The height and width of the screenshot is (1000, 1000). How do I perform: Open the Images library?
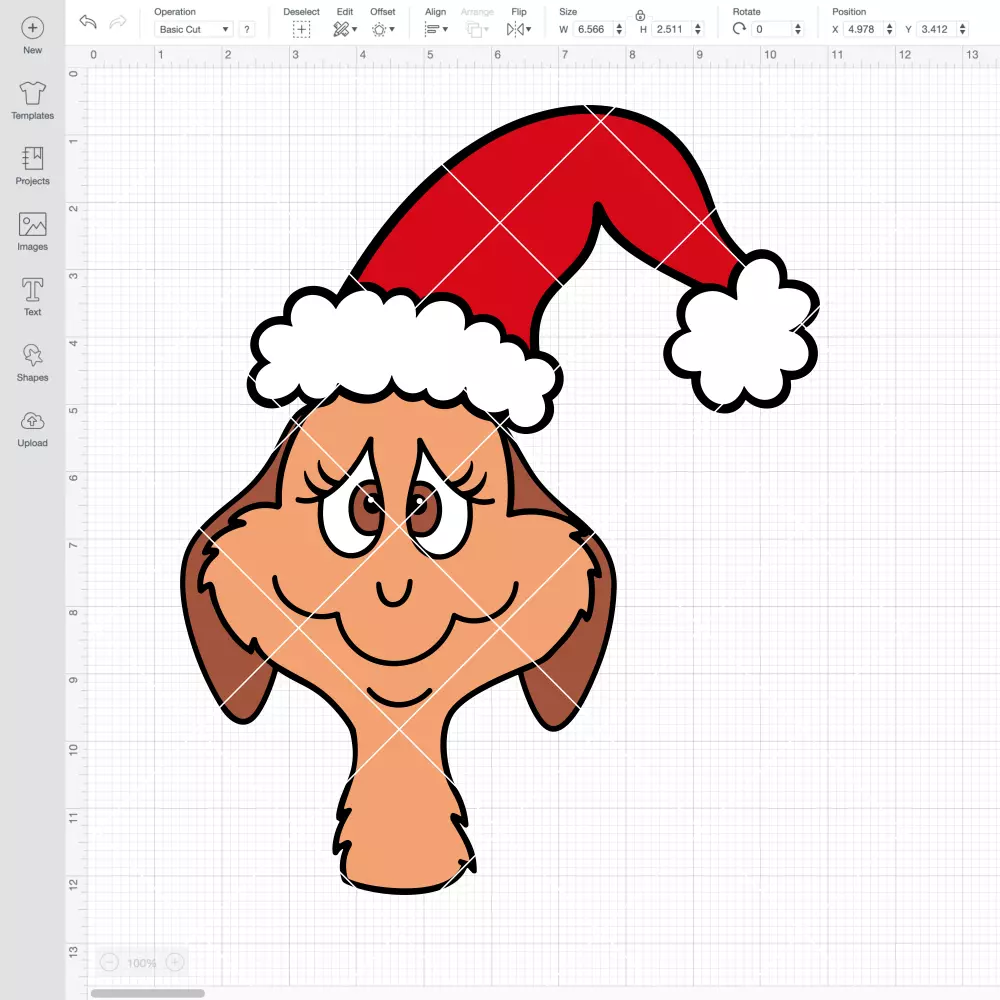[x=33, y=232]
